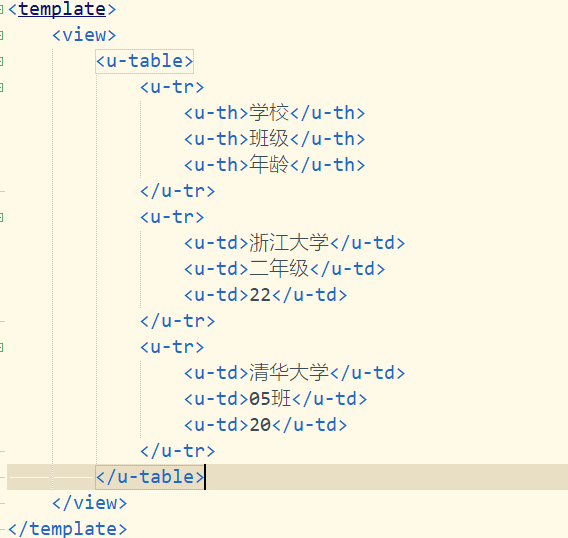568x538 pixels.
Task: Place cursor on the 清华大学 cell line
Action: [295, 373]
